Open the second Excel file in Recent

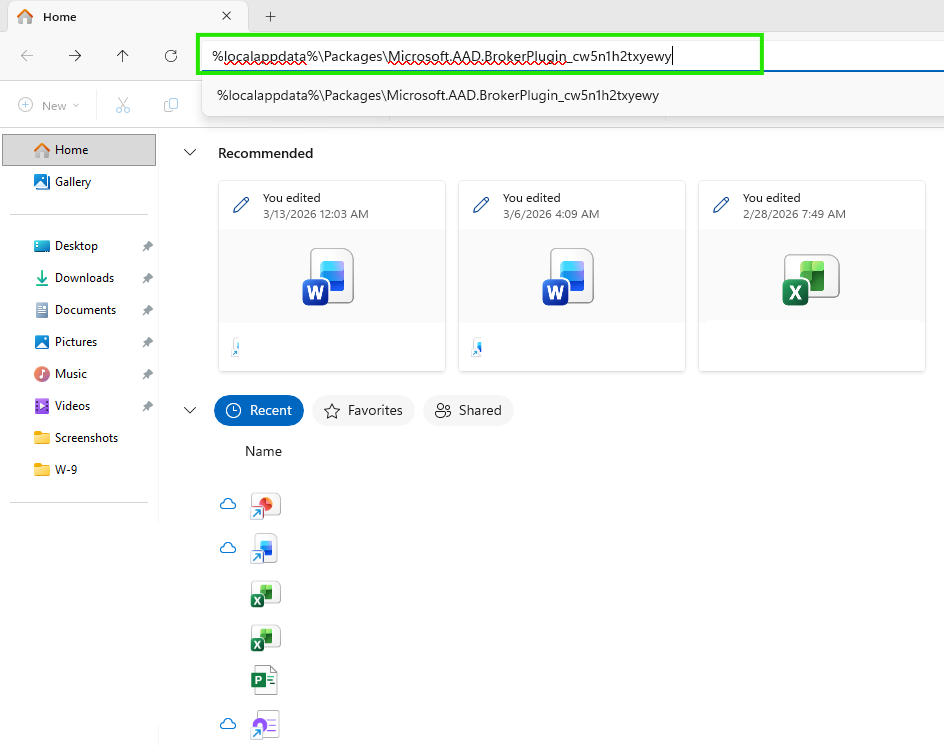tap(266, 638)
